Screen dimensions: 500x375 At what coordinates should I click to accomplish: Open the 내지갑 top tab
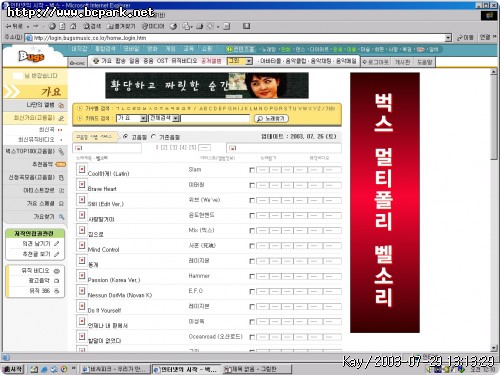click(79, 49)
